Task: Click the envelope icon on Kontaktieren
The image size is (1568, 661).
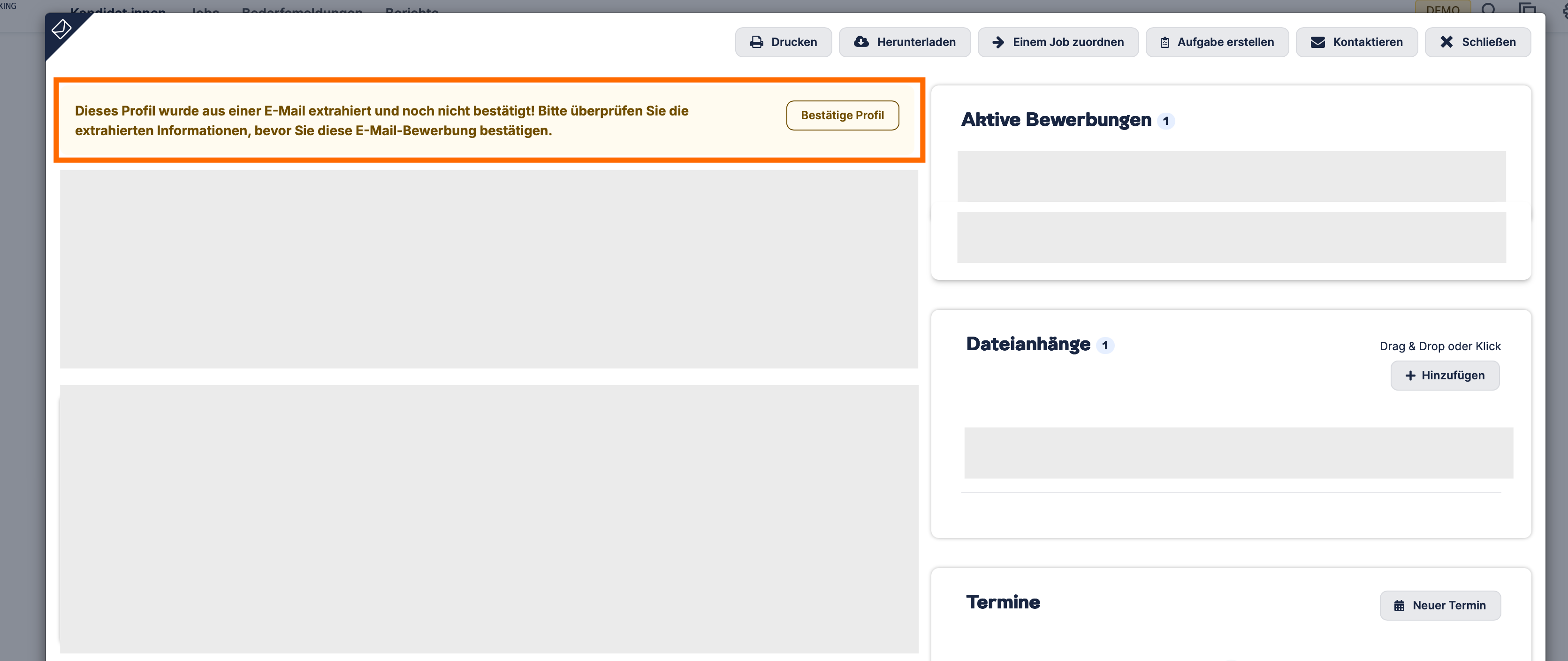Action: point(1317,42)
